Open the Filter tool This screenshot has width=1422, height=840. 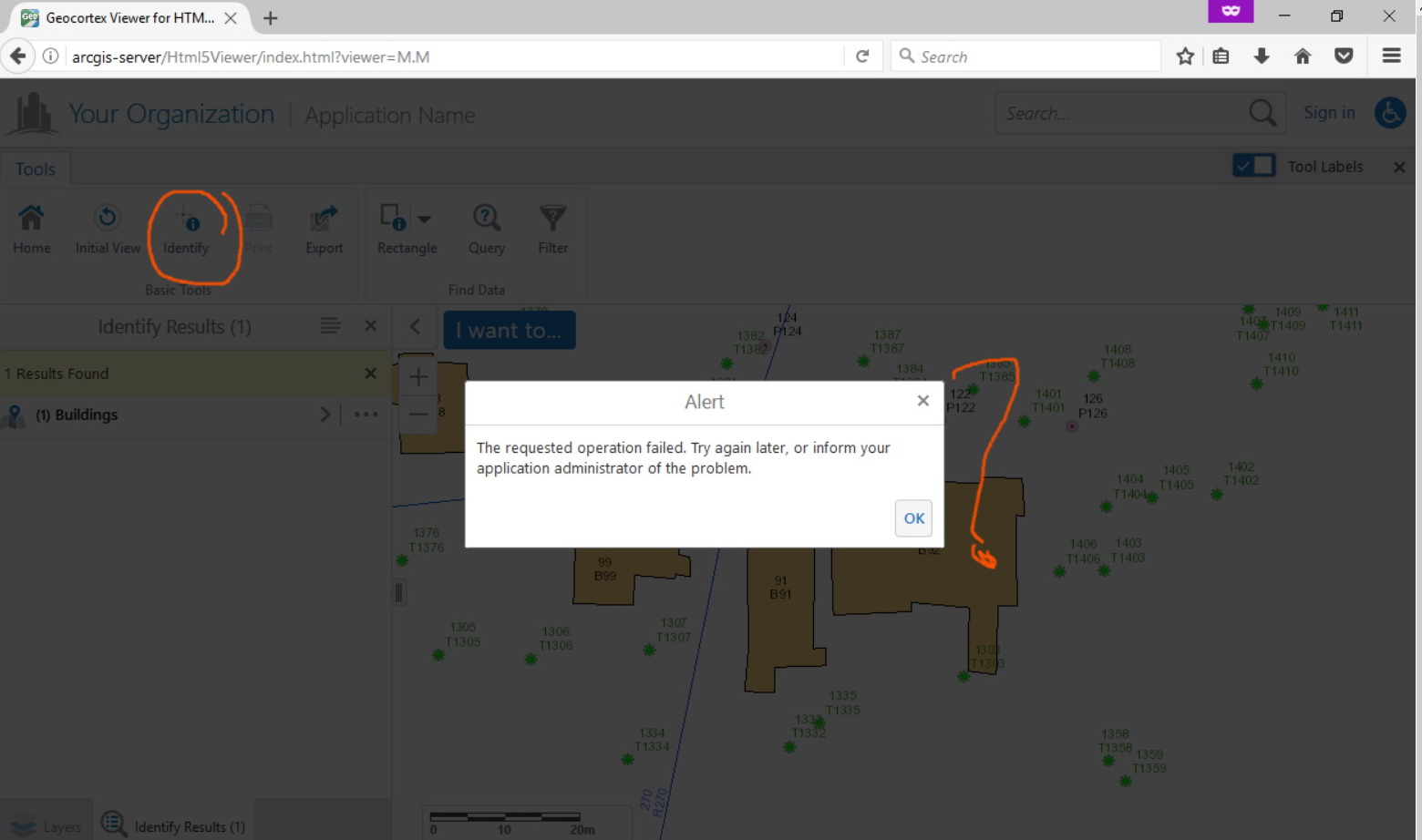[x=552, y=230]
